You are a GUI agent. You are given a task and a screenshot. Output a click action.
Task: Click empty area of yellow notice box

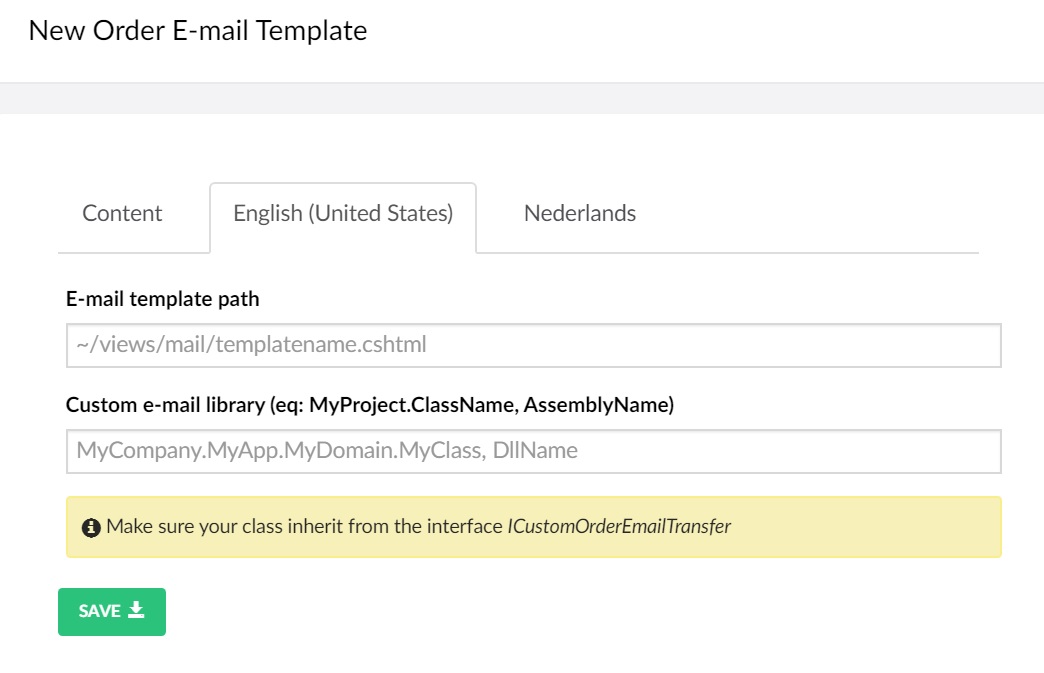(866, 527)
